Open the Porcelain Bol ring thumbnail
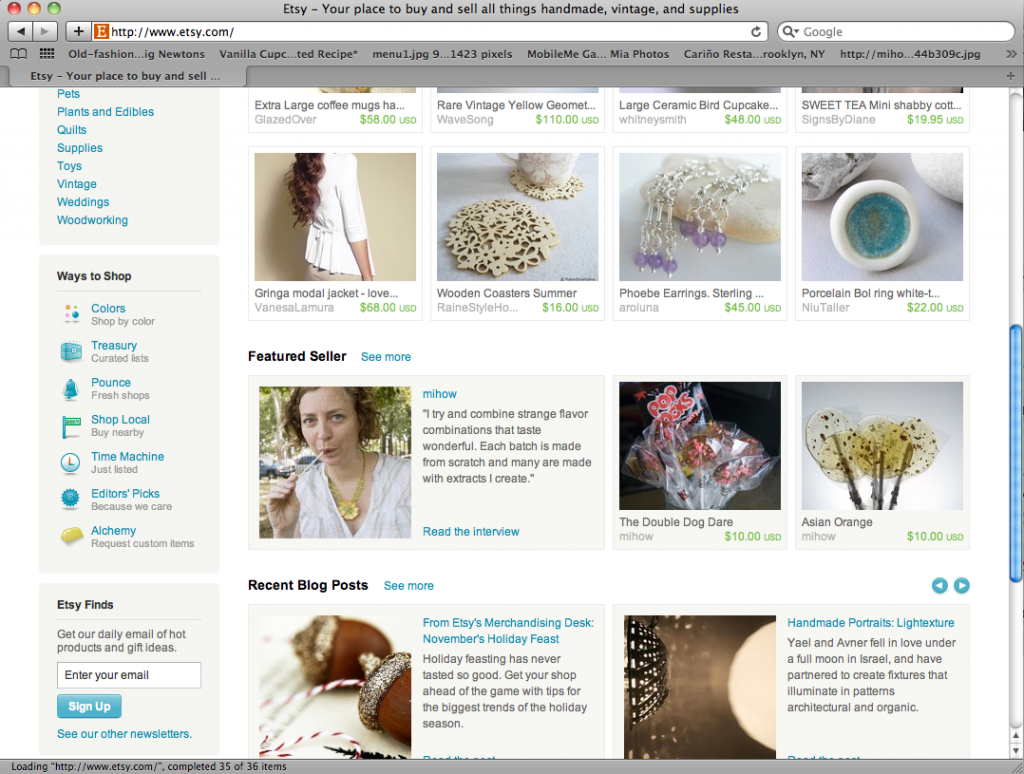This screenshot has width=1024, height=774. pos(882,217)
